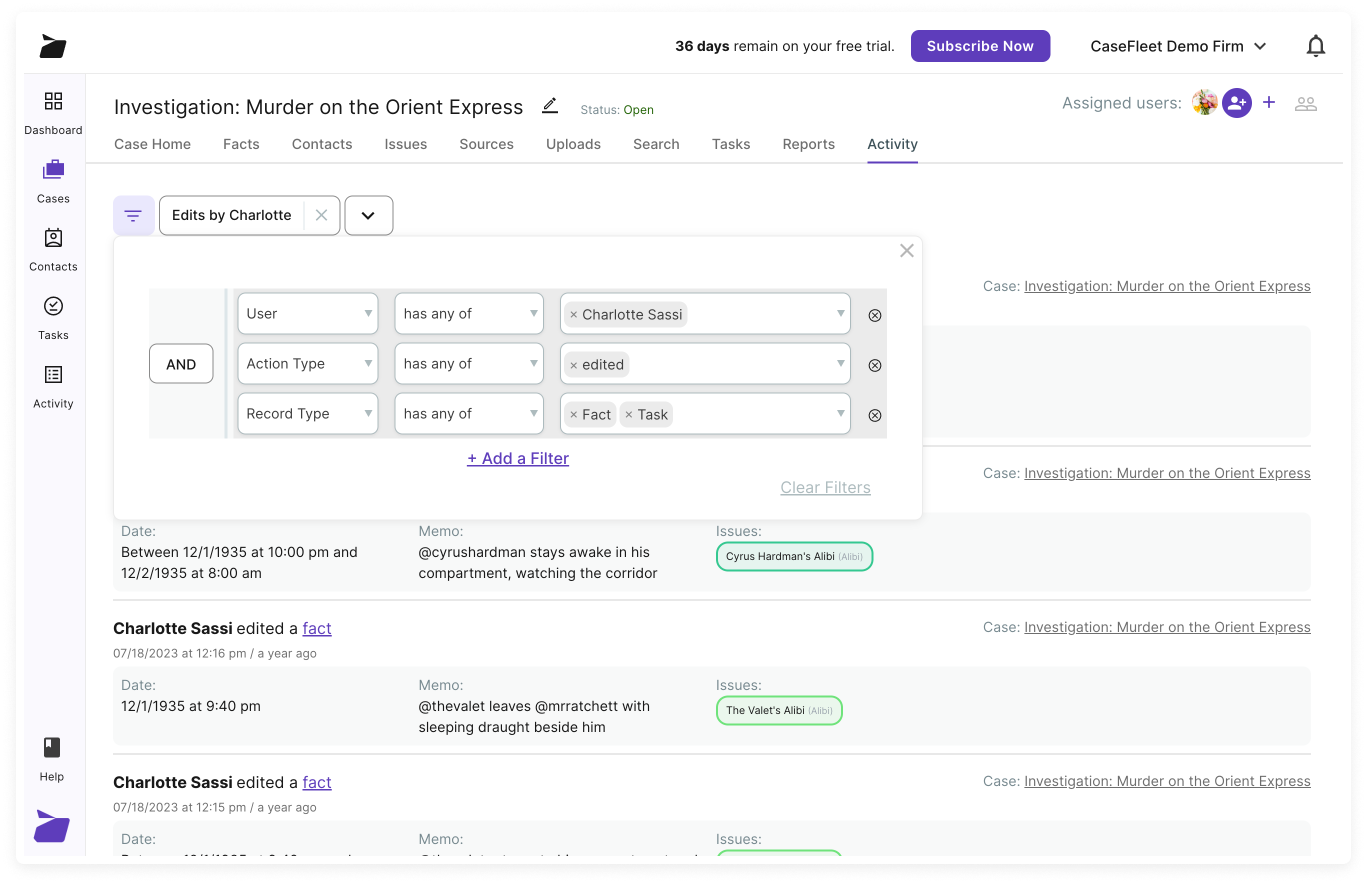Switch to the Reports tab
The height and width of the screenshot is (884, 1367).
coord(808,144)
